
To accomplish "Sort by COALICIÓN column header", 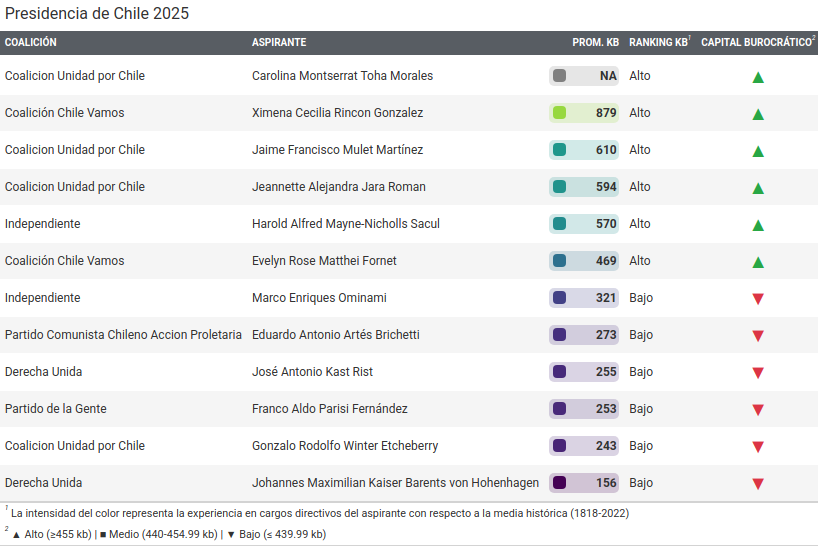I will (x=31, y=42).
